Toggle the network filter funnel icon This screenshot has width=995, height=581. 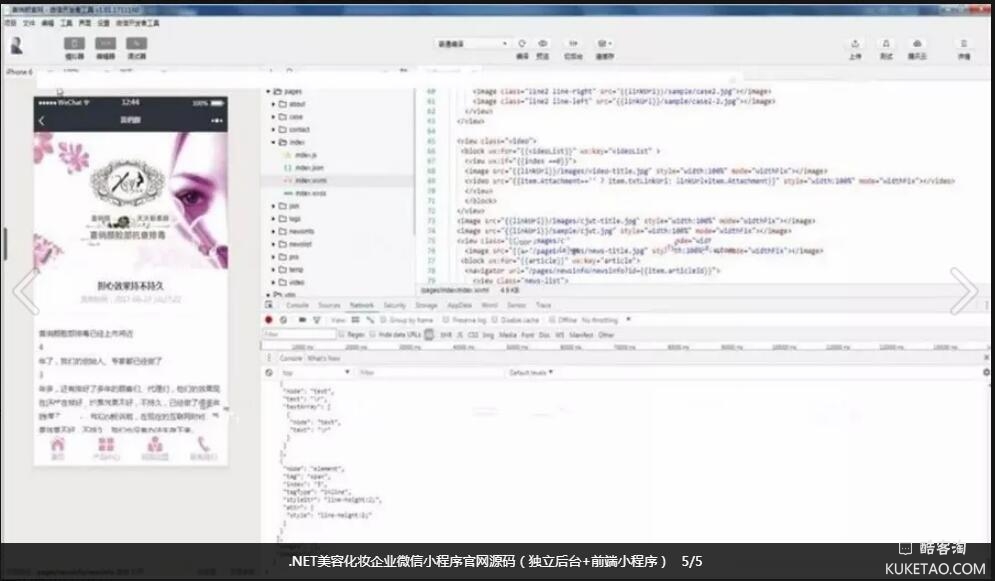[317, 320]
